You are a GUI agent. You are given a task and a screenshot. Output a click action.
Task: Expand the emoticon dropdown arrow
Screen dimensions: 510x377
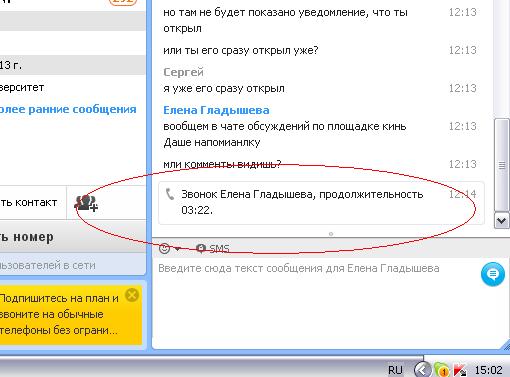pyautogui.click(x=177, y=249)
